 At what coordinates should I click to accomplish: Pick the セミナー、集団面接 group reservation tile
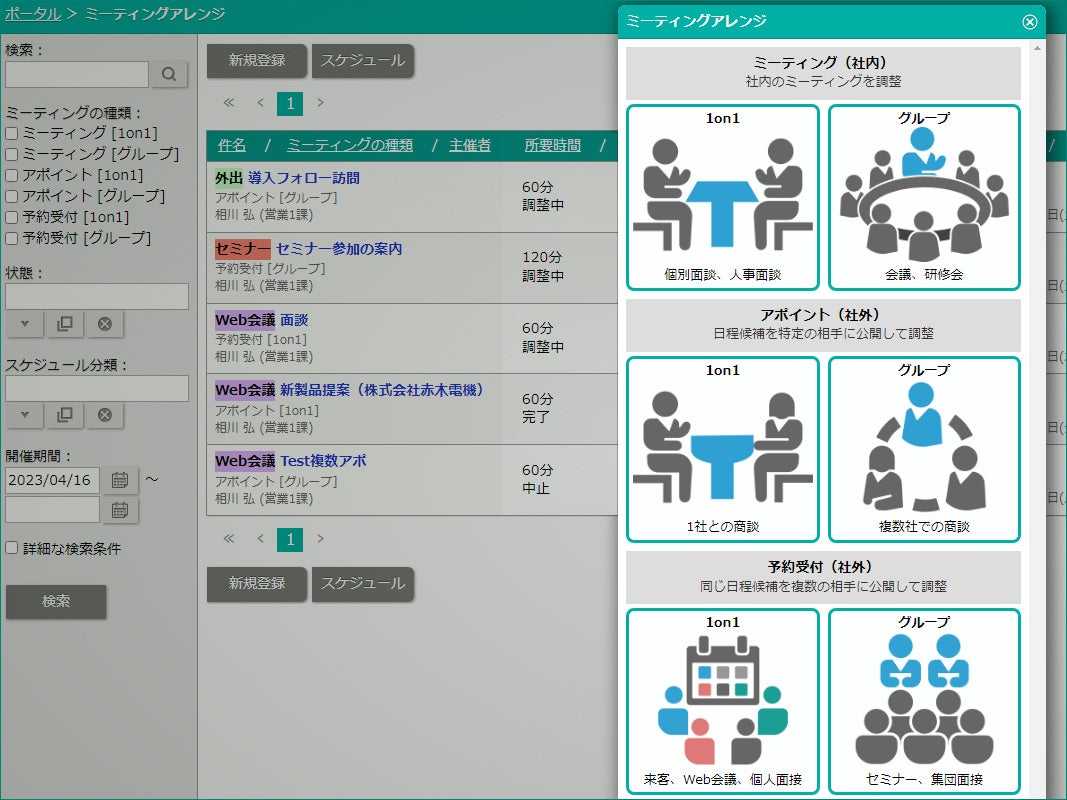coord(923,700)
